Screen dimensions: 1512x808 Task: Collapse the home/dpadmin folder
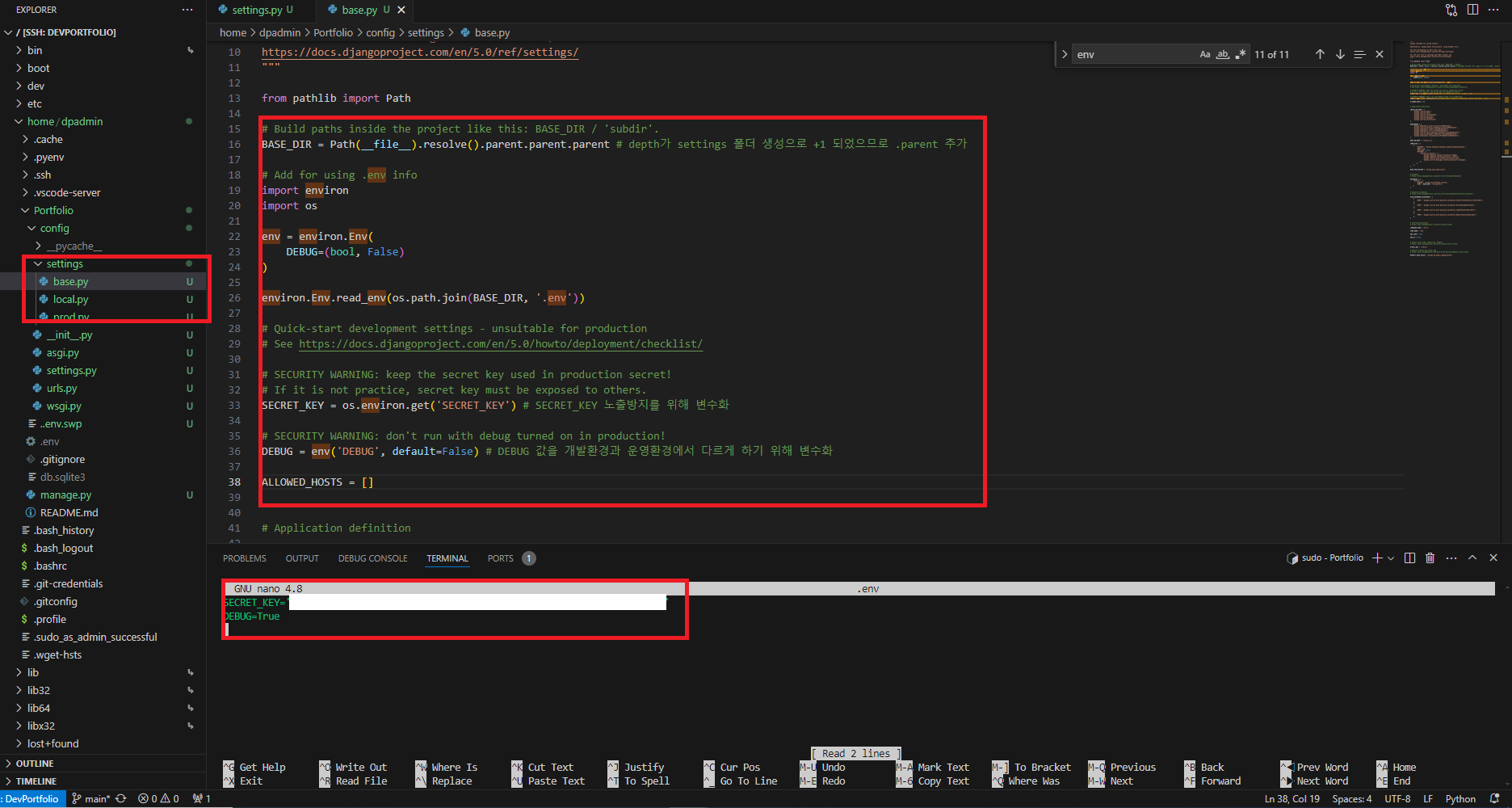pyautogui.click(x=65, y=121)
